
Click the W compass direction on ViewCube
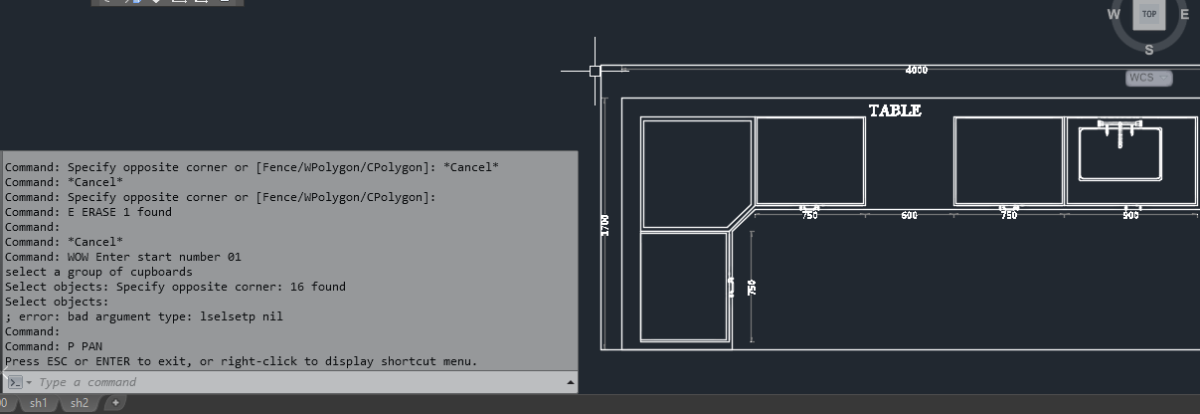[1113, 15]
